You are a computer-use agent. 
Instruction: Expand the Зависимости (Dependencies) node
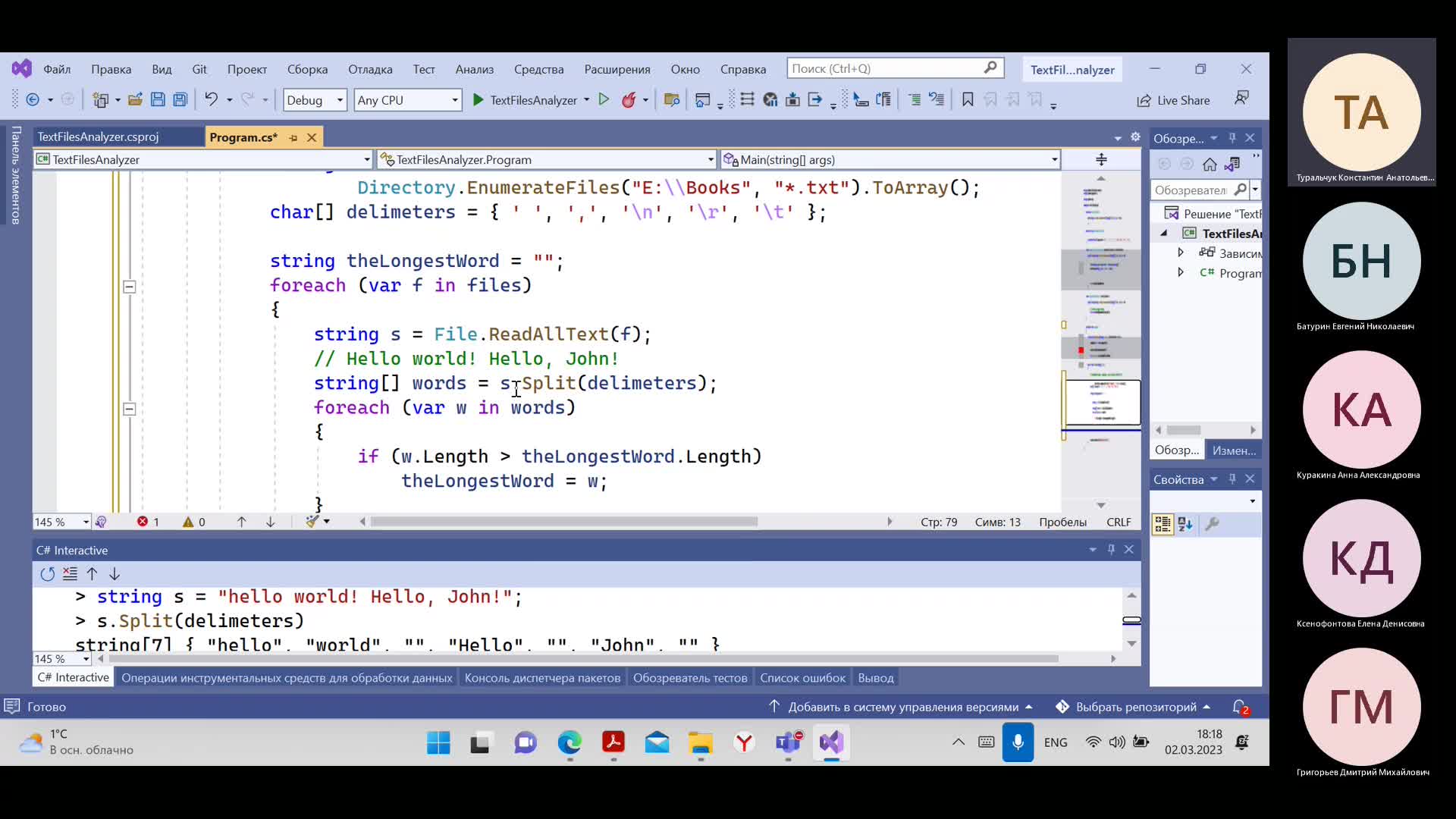tap(1181, 253)
